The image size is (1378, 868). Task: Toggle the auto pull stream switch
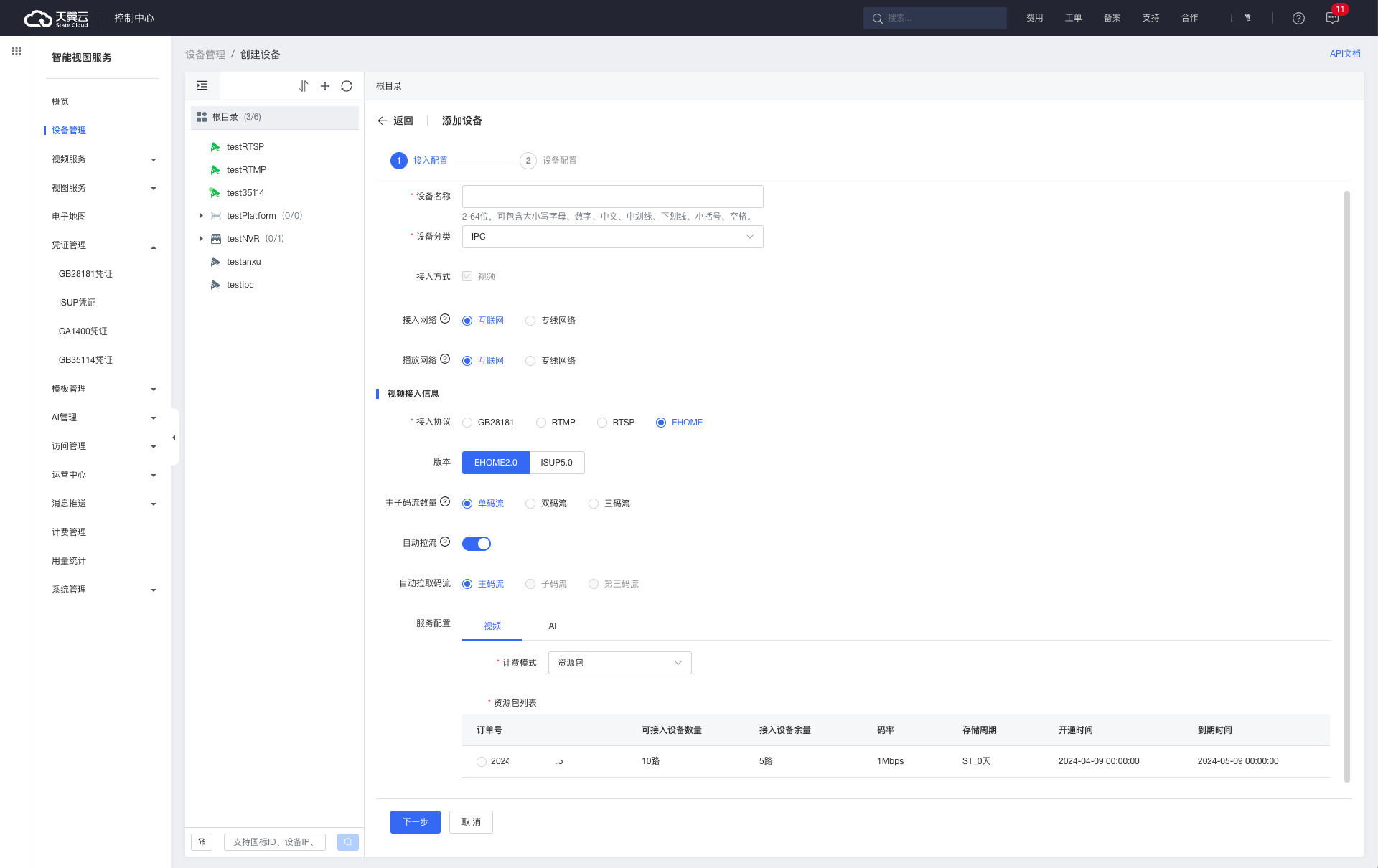[x=477, y=544]
